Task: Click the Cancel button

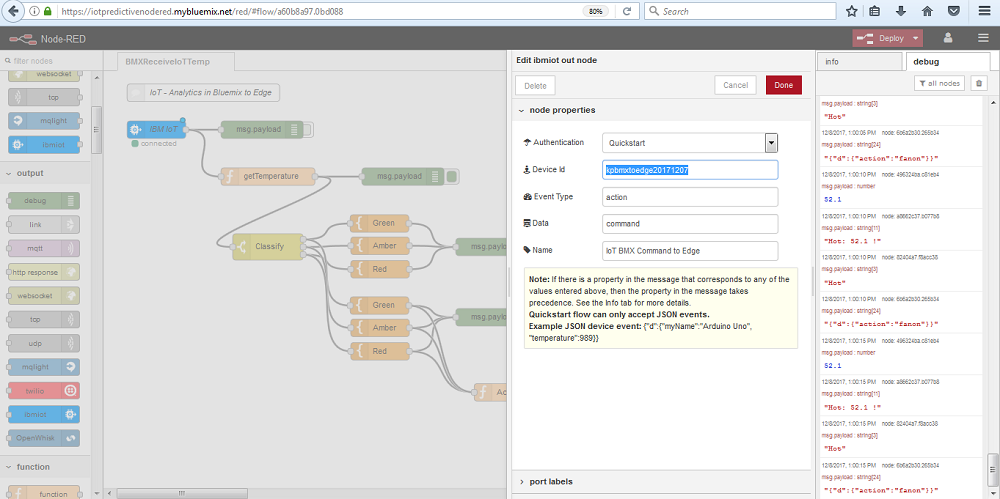Action: click(735, 86)
